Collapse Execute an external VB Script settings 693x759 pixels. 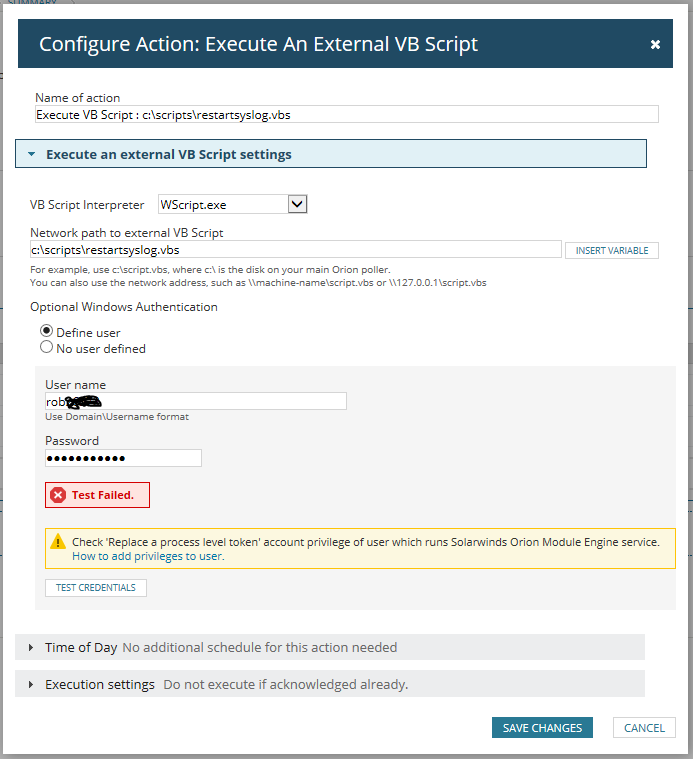[31, 155]
